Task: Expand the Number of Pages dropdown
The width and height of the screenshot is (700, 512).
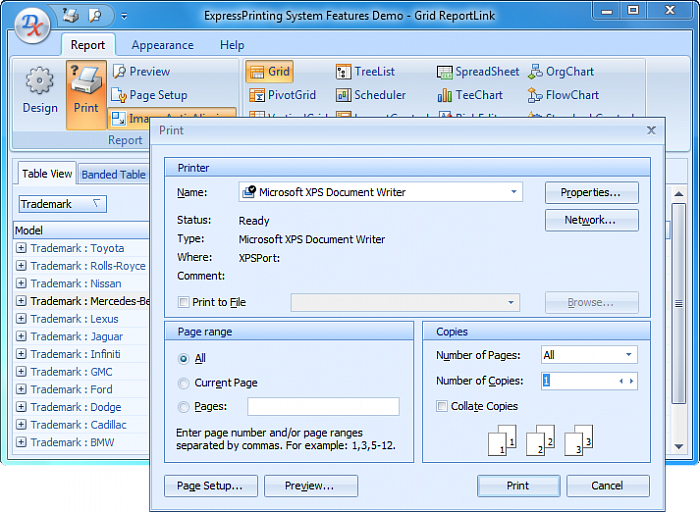Action: [628, 355]
